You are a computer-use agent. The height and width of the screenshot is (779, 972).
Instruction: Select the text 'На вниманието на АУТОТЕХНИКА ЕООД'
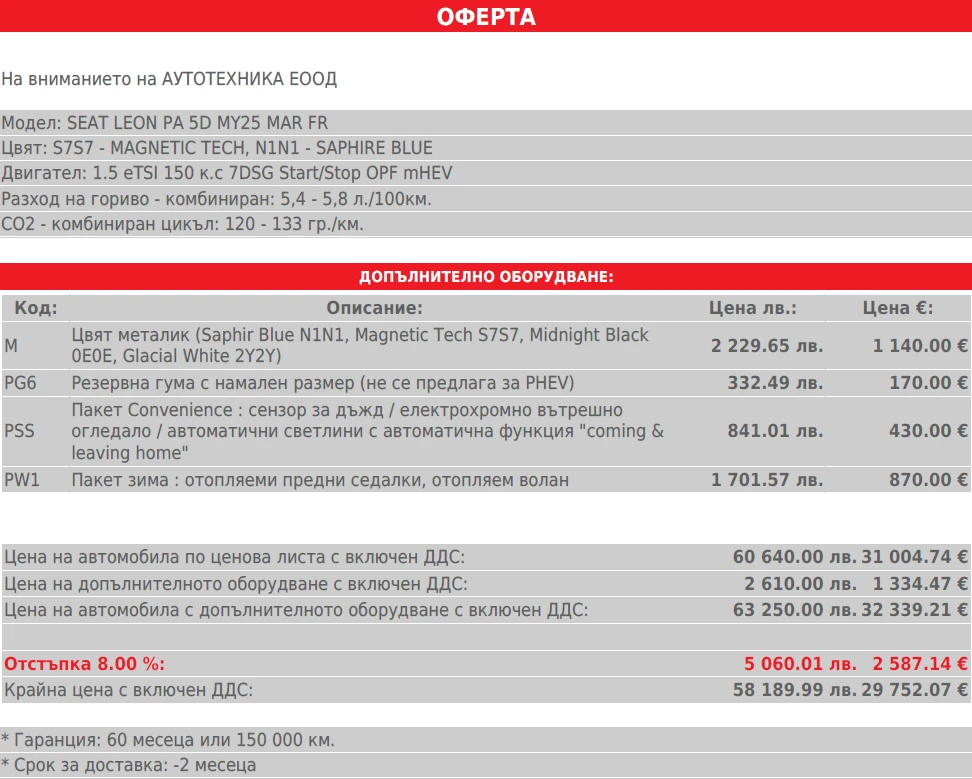pyautogui.click(x=169, y=79)
